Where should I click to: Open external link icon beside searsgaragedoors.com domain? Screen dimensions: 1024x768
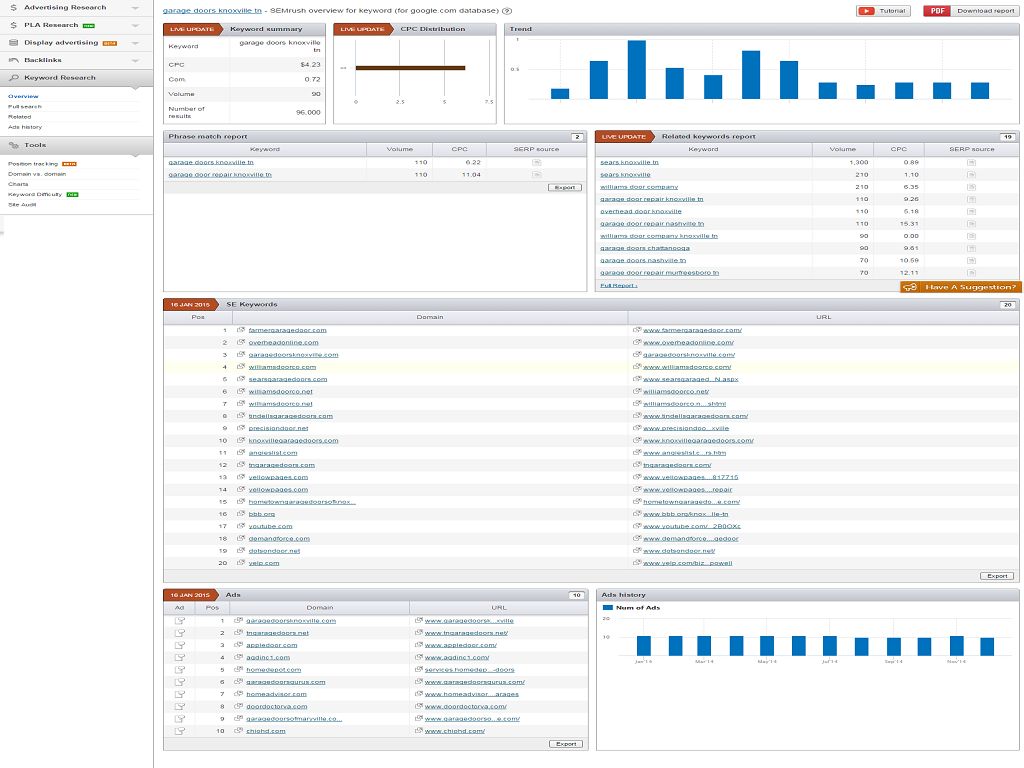click(241, 379)
